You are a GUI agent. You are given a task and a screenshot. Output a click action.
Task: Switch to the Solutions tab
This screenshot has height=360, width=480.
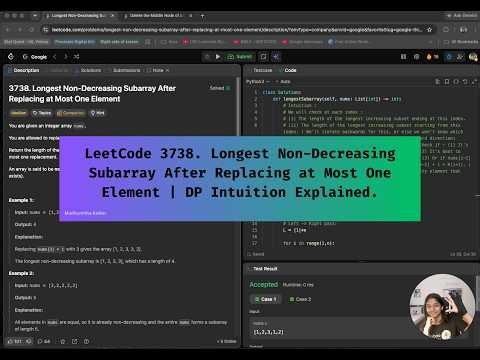(x=88, y=70)
